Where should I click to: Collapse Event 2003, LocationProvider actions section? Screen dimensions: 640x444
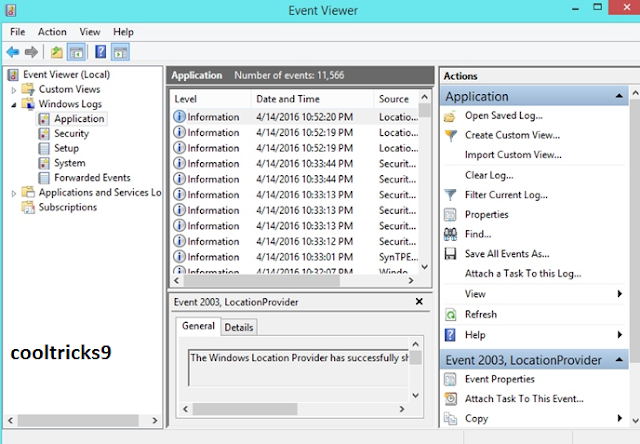point(619,360)
